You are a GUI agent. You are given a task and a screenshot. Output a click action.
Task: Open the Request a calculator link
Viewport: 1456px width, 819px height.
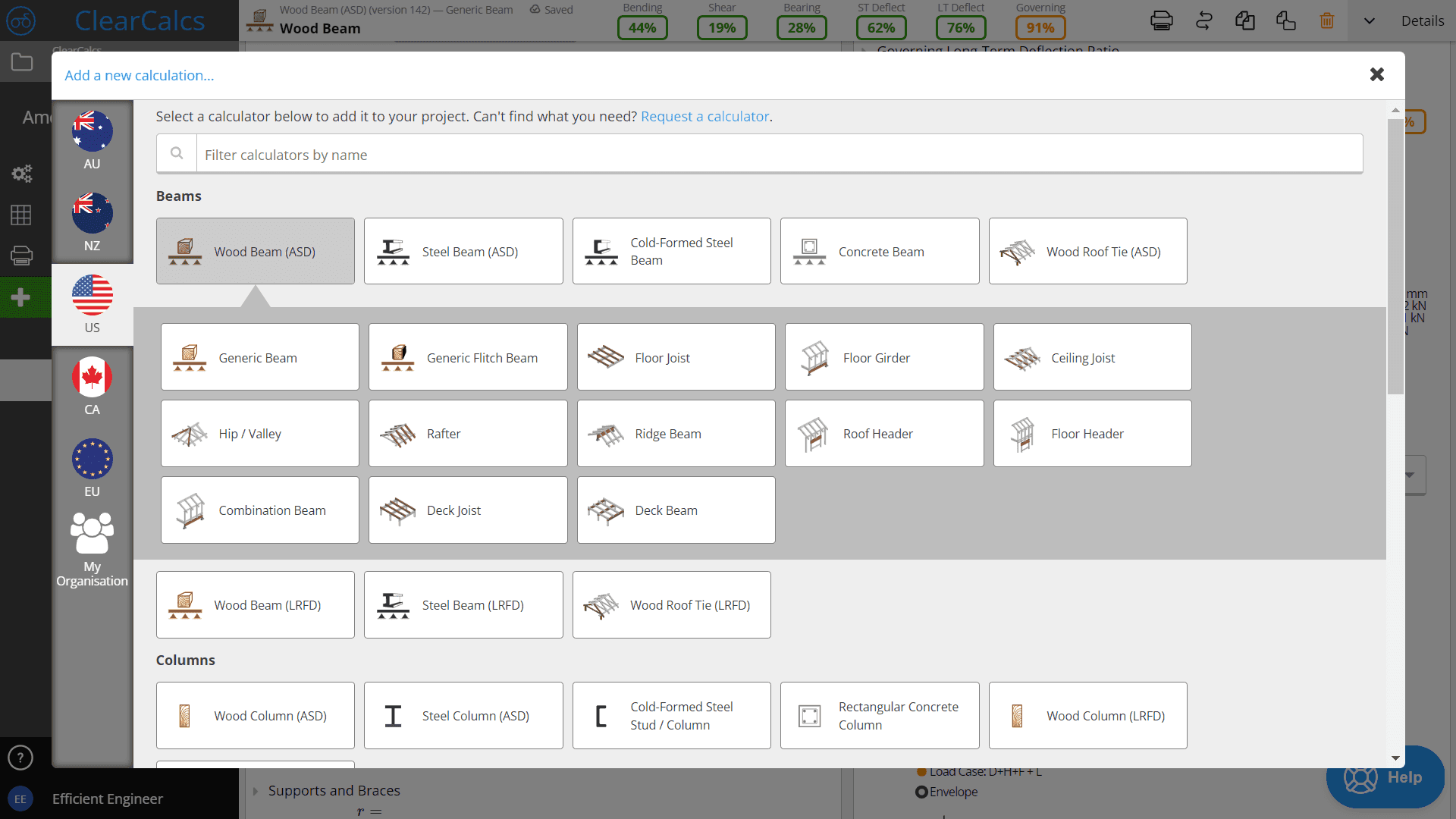(704, 116)
